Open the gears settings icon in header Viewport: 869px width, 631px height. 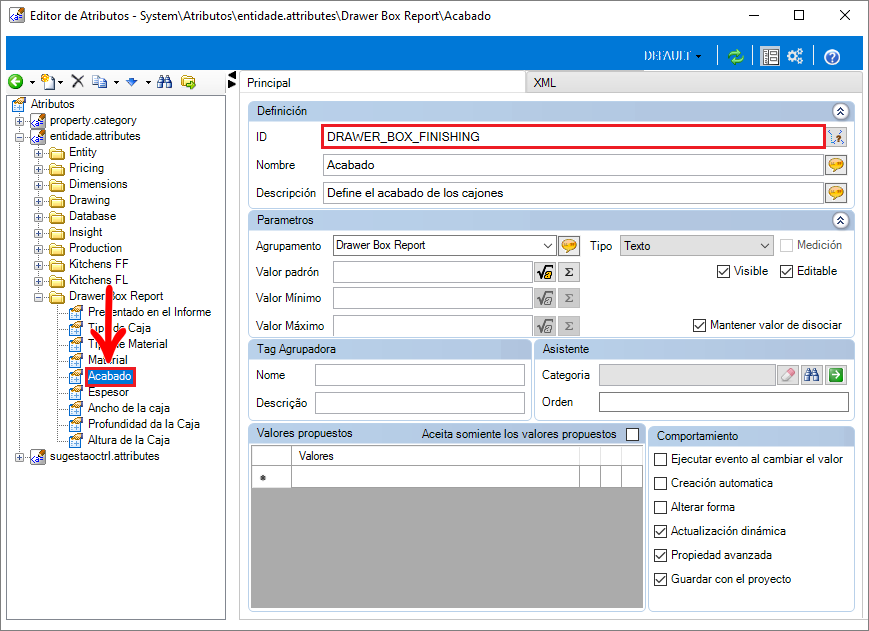795,56
